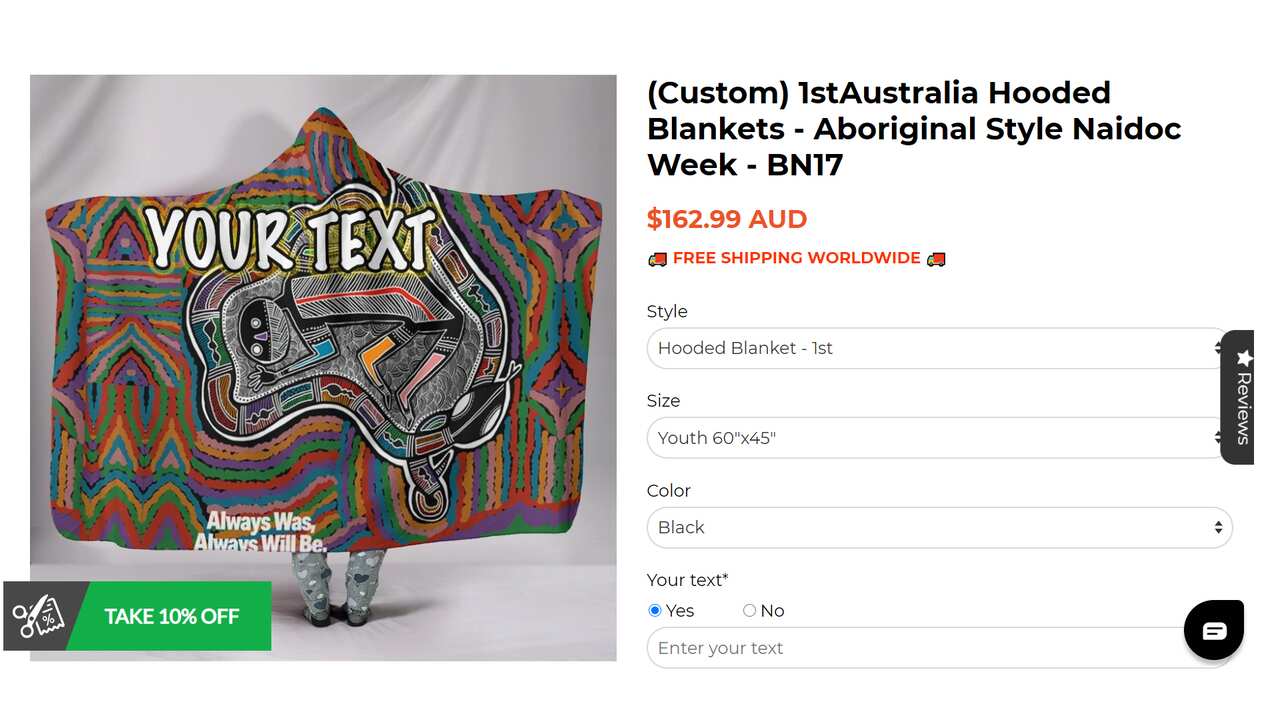Click the truck icon after WORLDWIDE
Viewport: 1280px width, 720px height.
[935, 257]
